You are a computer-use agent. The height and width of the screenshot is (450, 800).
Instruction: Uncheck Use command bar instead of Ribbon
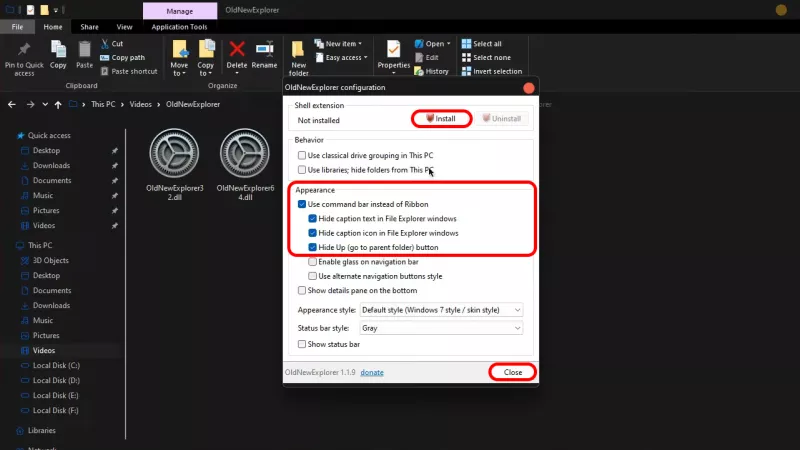pyautogui.click(x=302, y=204)
